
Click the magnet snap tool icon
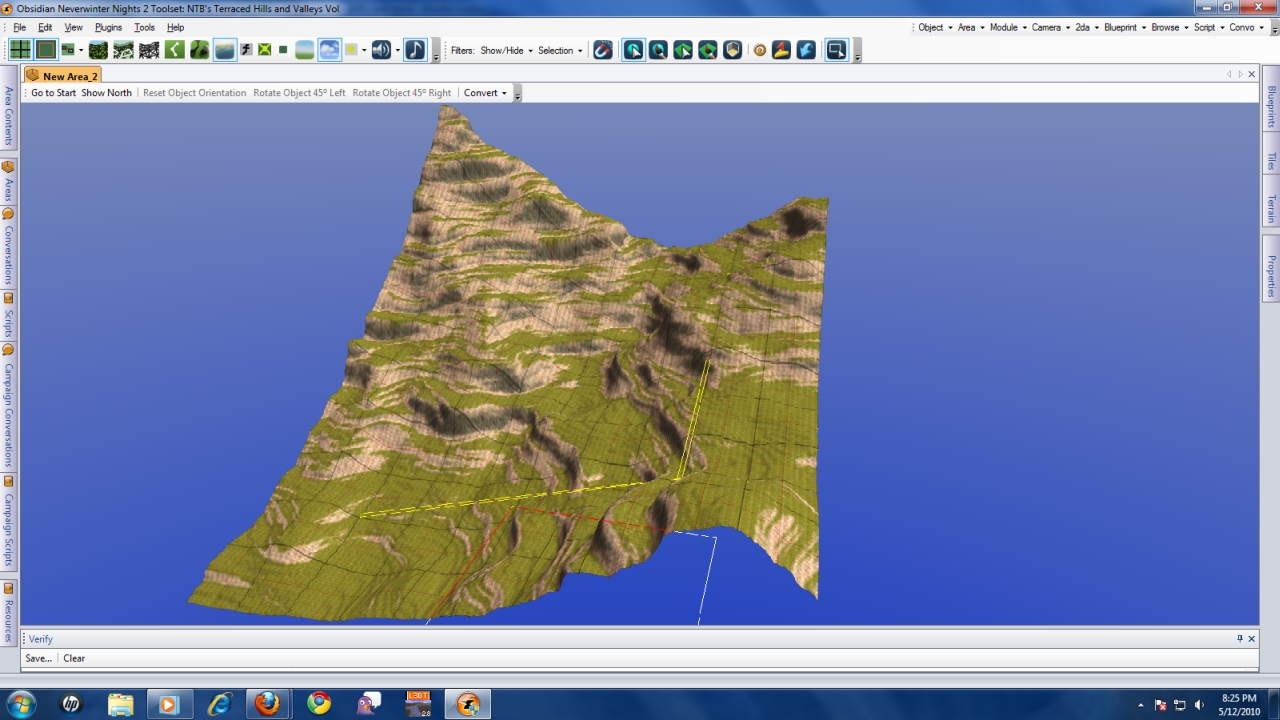[603, 50]
